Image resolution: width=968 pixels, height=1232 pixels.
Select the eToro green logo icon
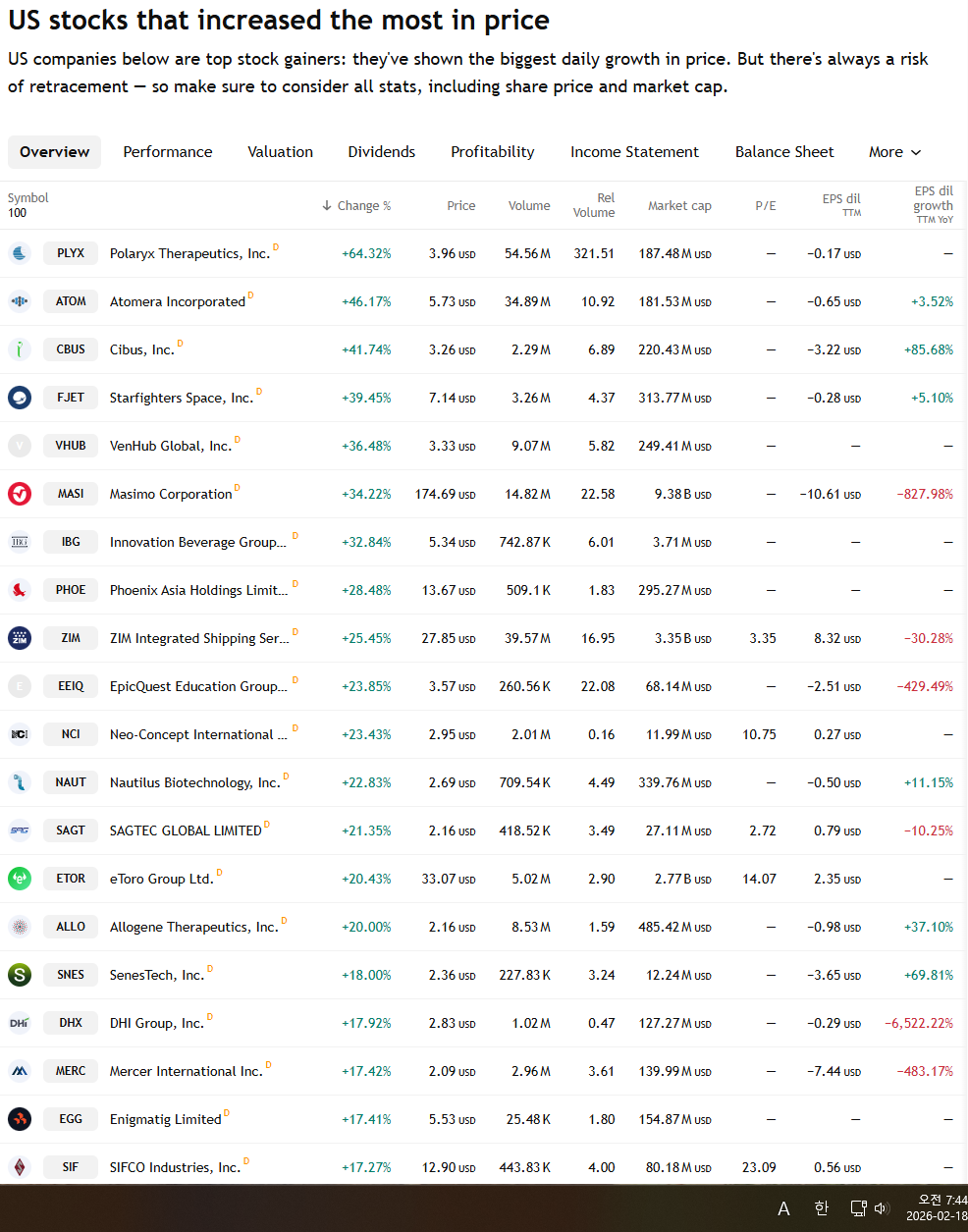[20, 879]
